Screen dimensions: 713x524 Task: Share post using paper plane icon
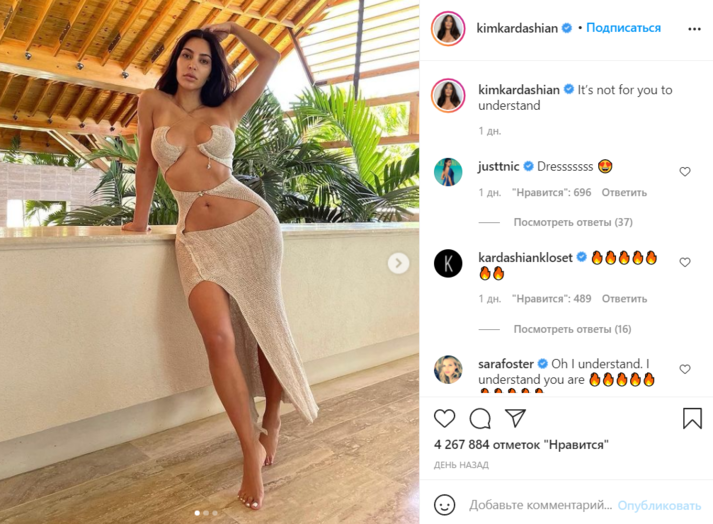tap(515, 418)
